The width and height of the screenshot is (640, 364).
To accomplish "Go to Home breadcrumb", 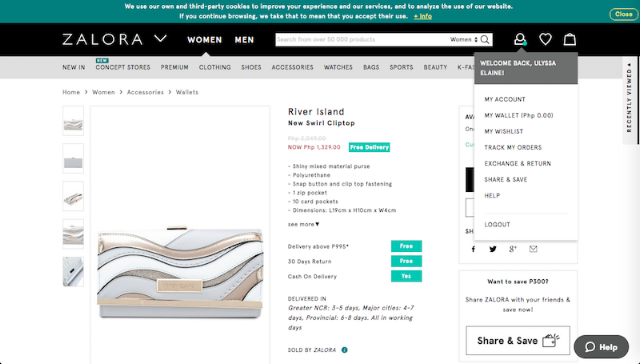I will (x=71, y=92).
